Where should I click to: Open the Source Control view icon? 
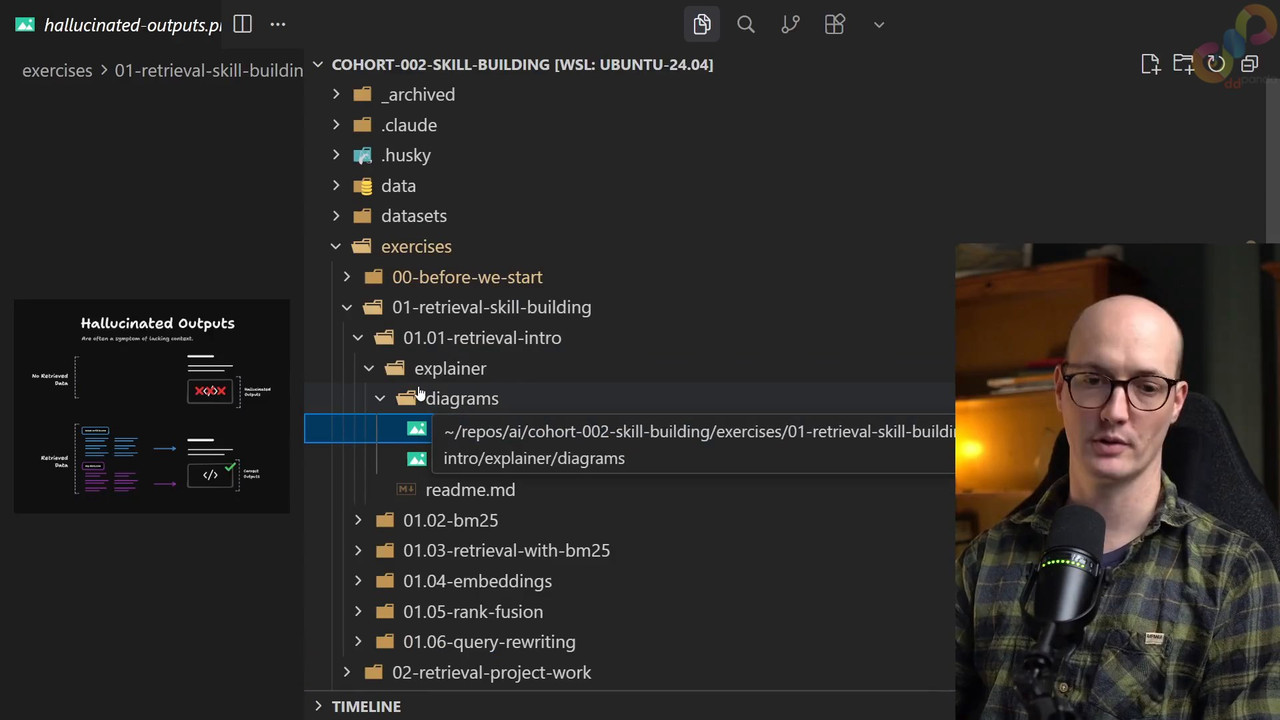click(x=790, y=24)
